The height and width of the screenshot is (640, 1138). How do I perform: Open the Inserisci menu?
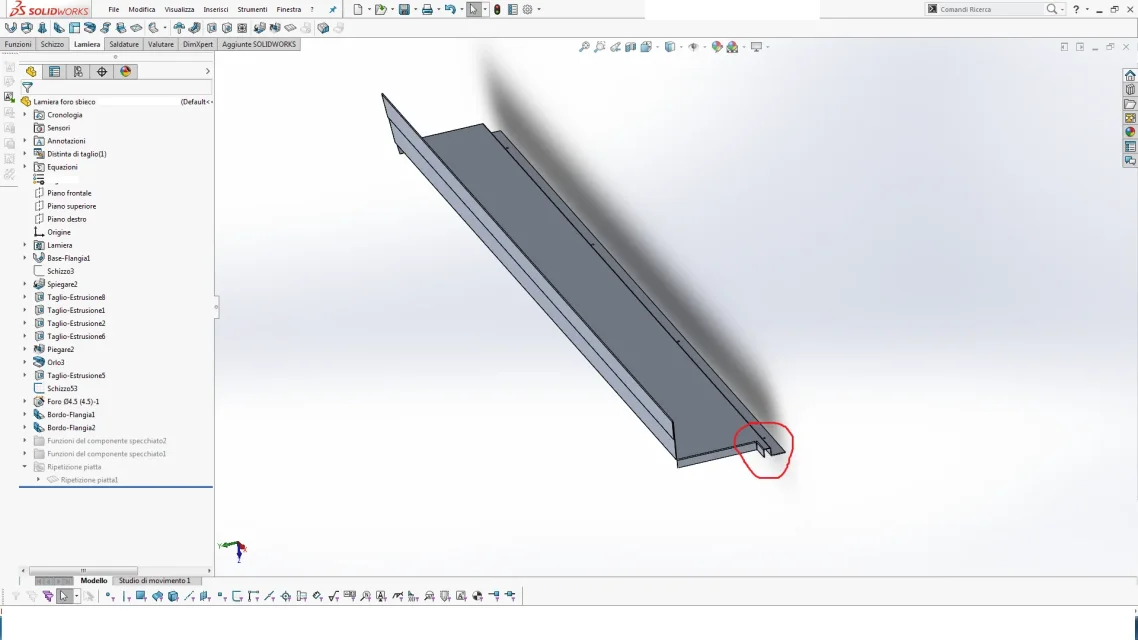tap(216, 9)
